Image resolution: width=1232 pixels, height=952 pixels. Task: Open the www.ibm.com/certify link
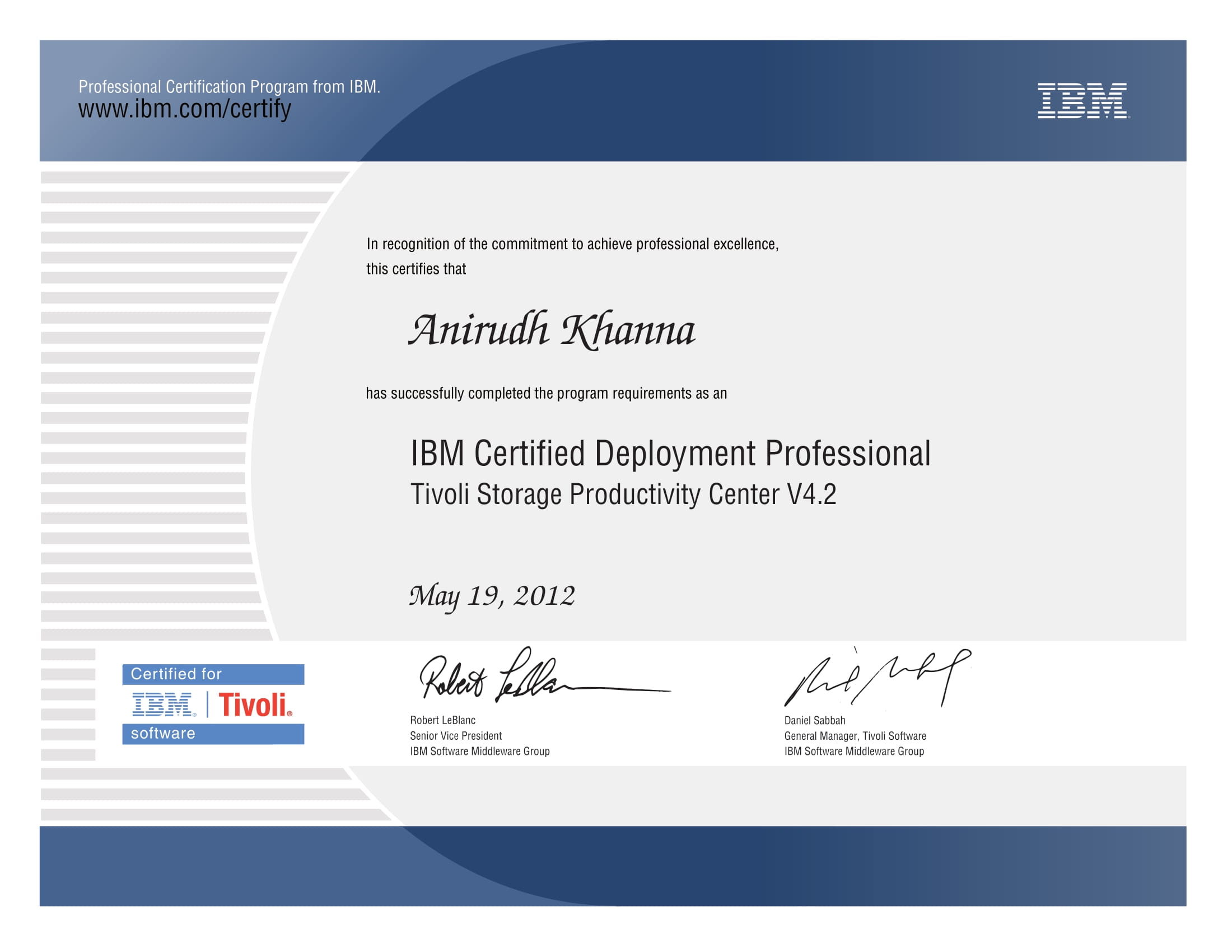tap(184, 109)
